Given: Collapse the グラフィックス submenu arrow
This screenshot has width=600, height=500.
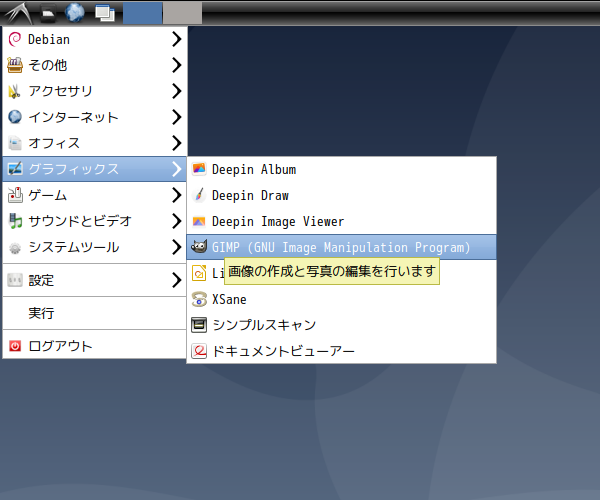Looking at the screenshot, I should 176,169.
